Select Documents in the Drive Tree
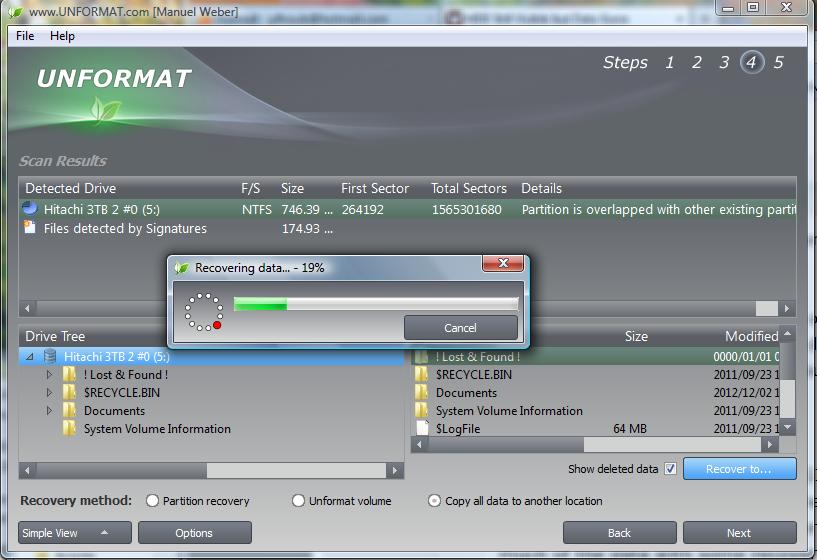817x560 pixels. tap(115, 410)
